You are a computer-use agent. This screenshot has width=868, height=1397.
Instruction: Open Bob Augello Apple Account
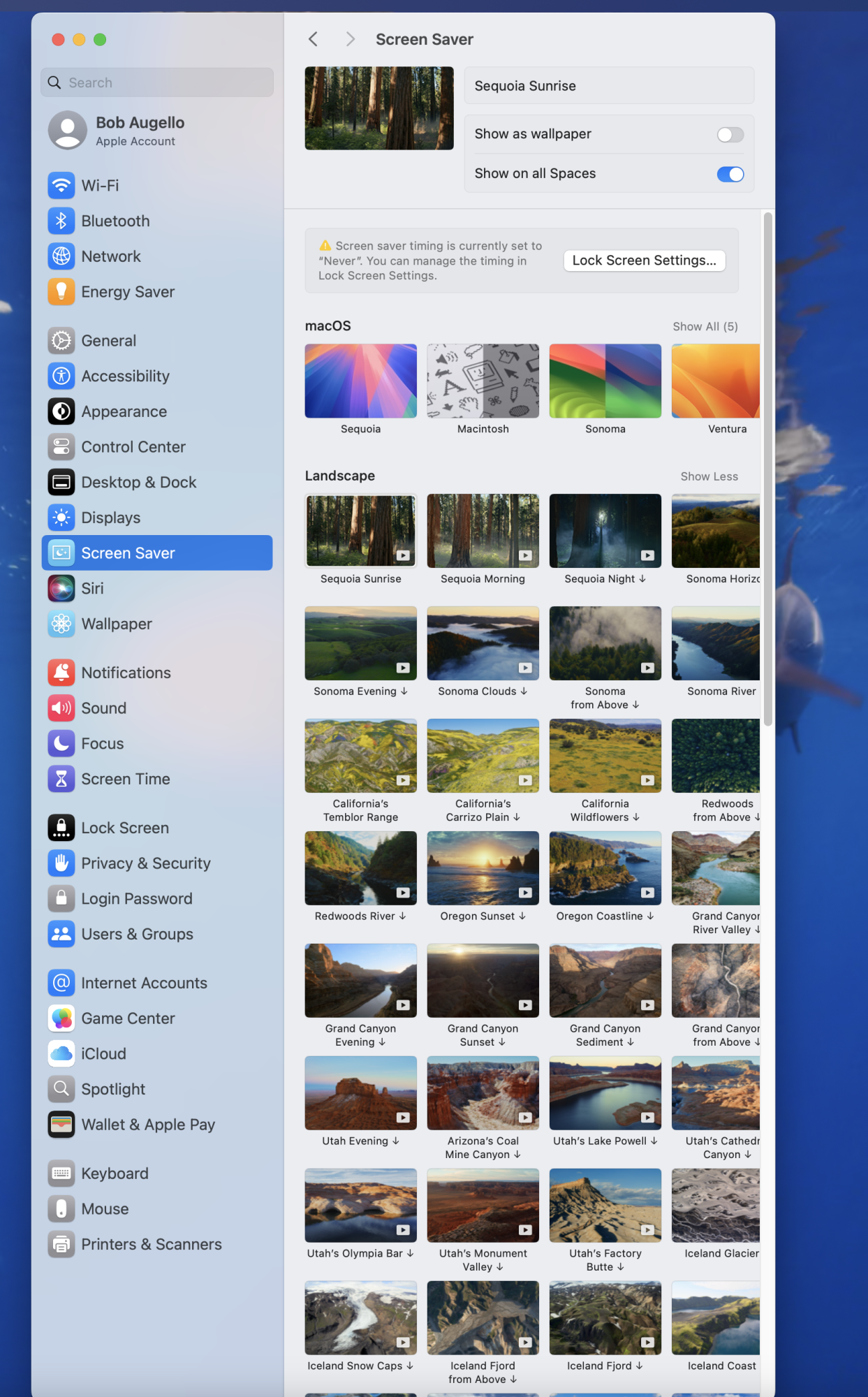click(x=157, y=131)
